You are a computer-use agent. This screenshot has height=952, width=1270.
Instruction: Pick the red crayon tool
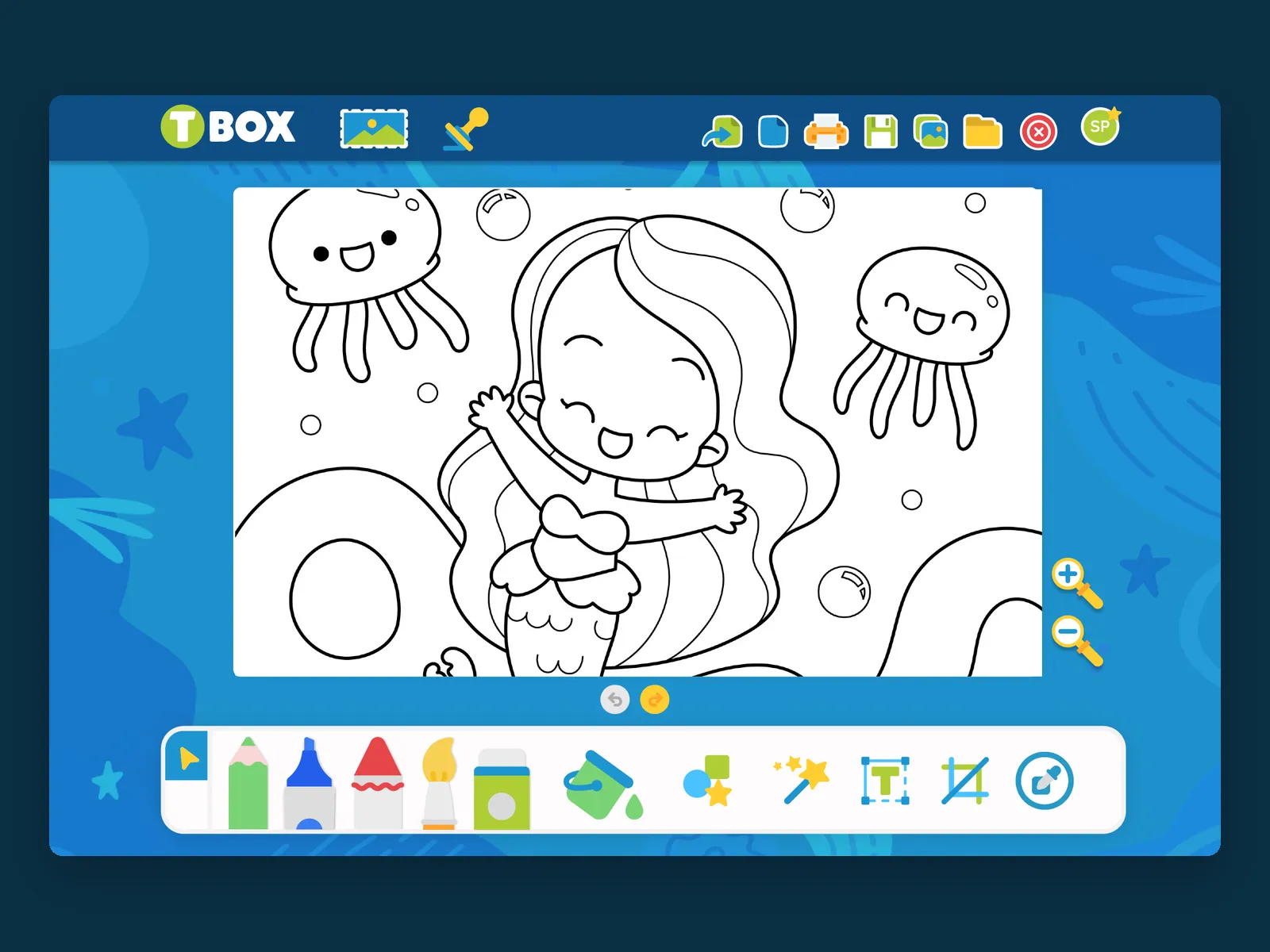pos(378,784)
